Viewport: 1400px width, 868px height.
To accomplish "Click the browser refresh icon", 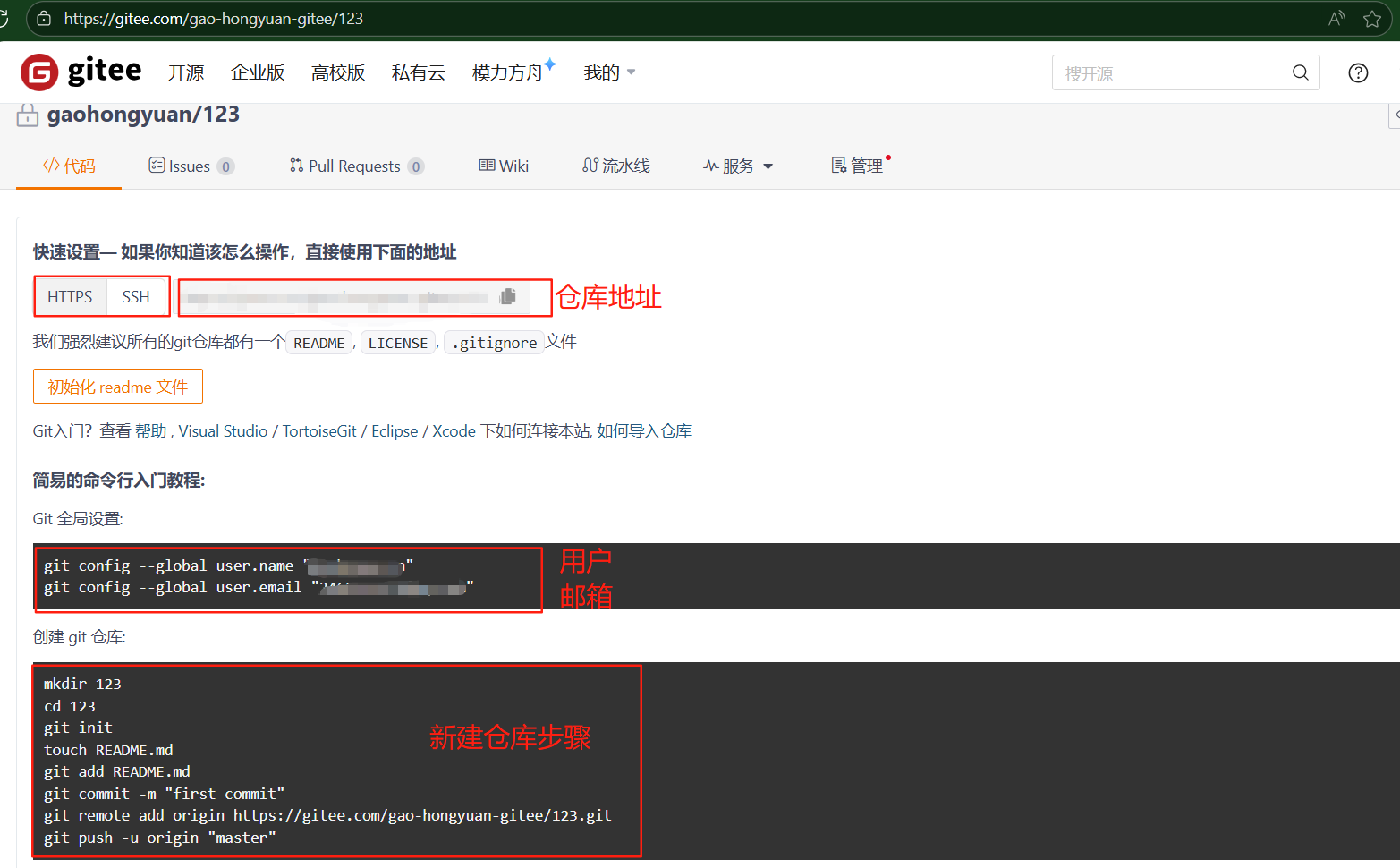I will point(4,19).
